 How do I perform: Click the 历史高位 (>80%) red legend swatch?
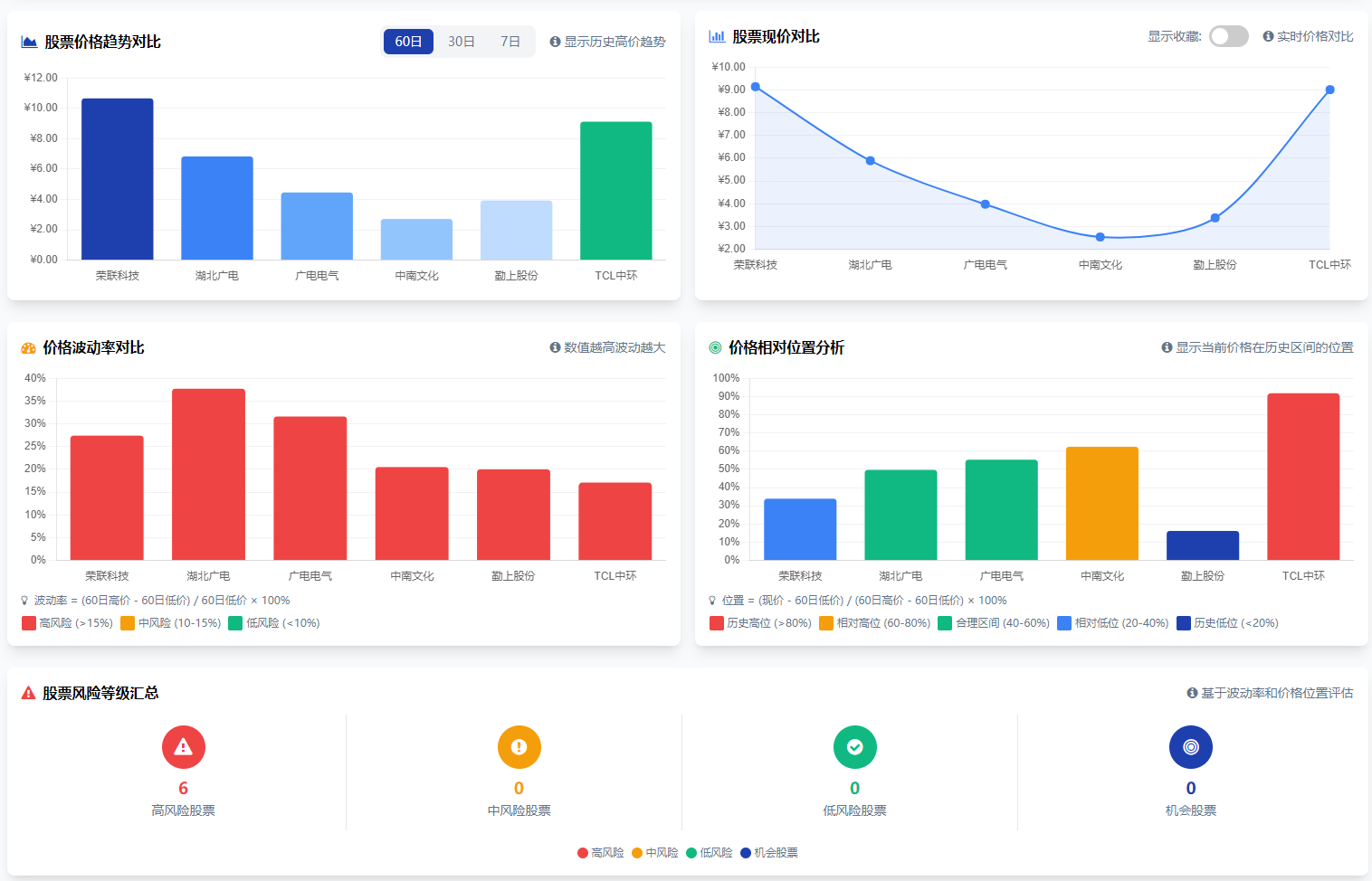(x=717, y=623)
